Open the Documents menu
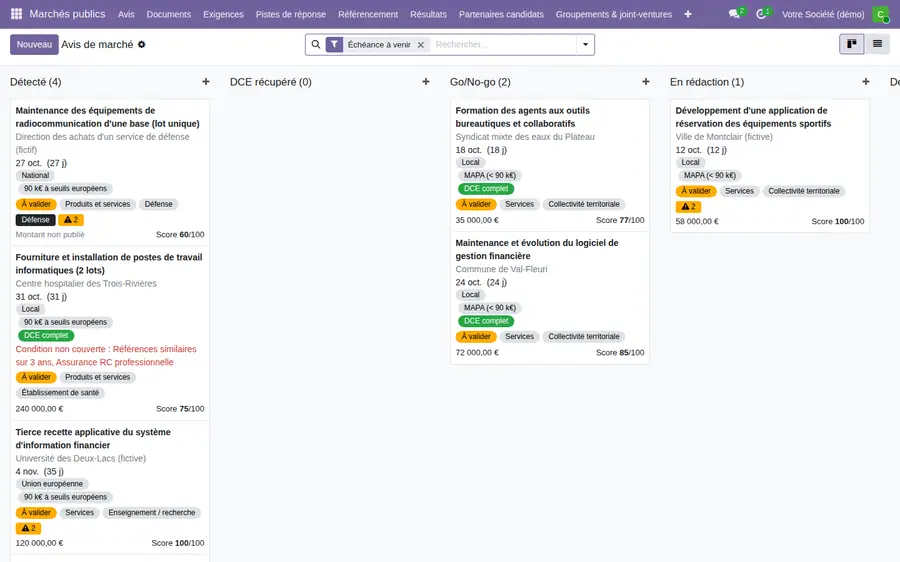This screenshot has height=562, width=900. pos(169,14)
